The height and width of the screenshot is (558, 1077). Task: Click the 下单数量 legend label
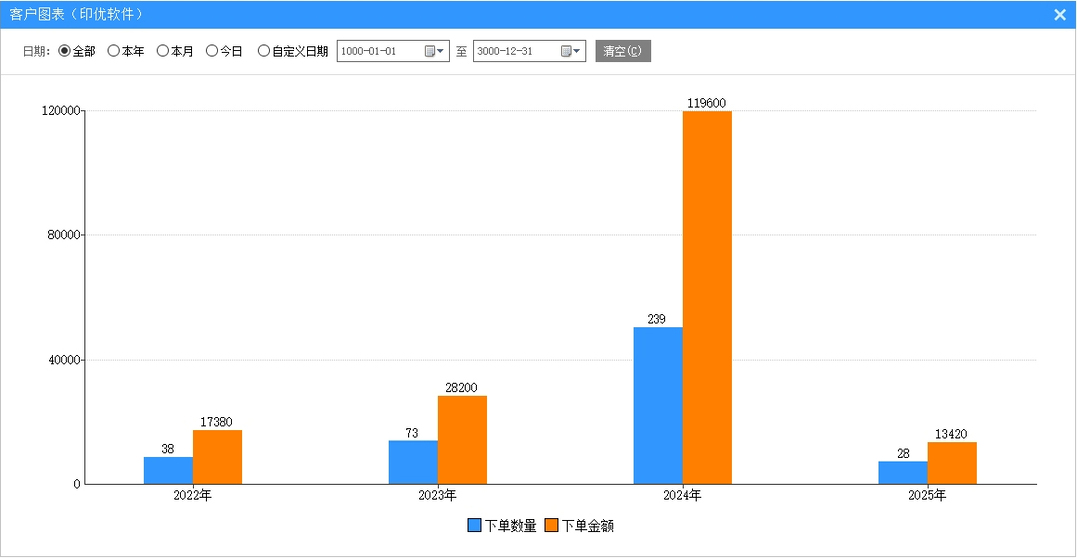tap(510, 526)
